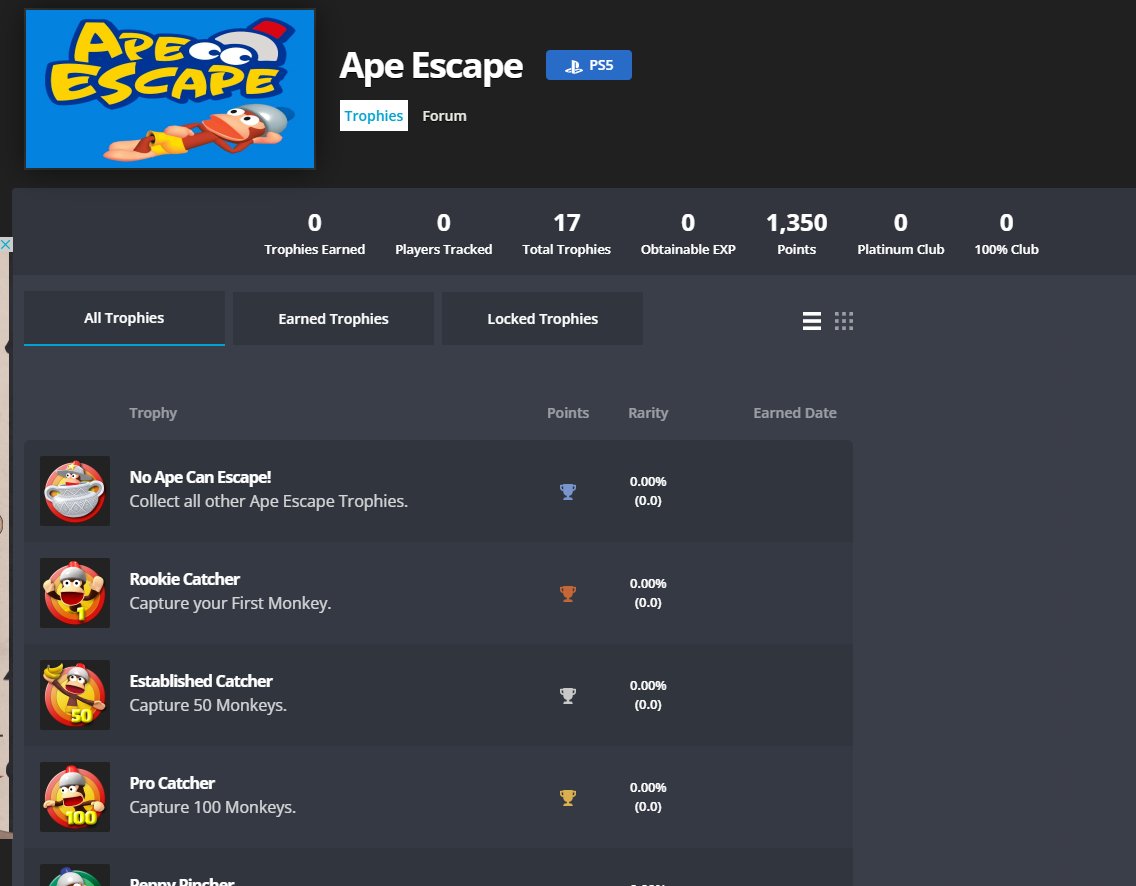Click the Obtainable EXP stat

click(x=688, y=234)
